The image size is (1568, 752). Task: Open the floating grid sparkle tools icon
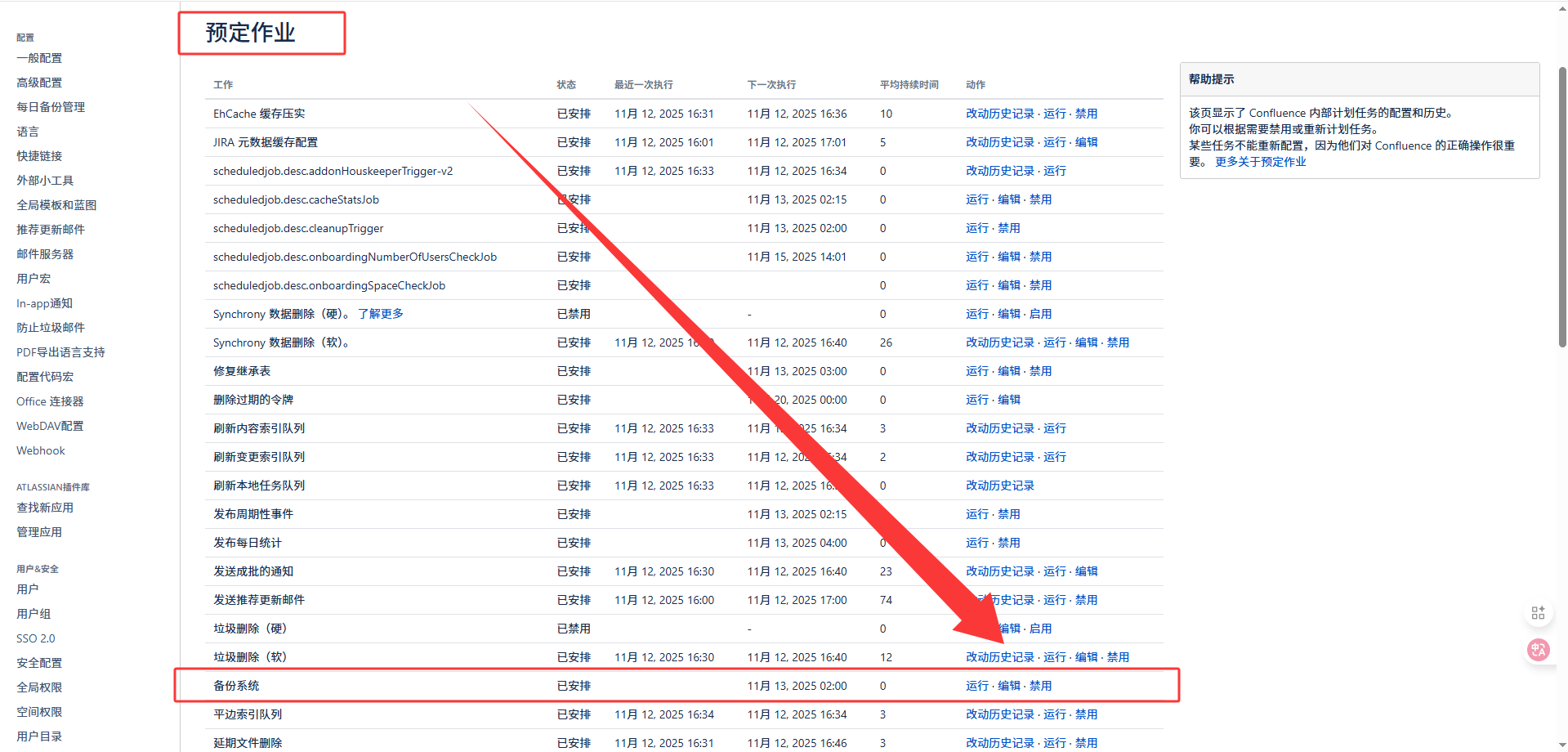(1538, 613)
